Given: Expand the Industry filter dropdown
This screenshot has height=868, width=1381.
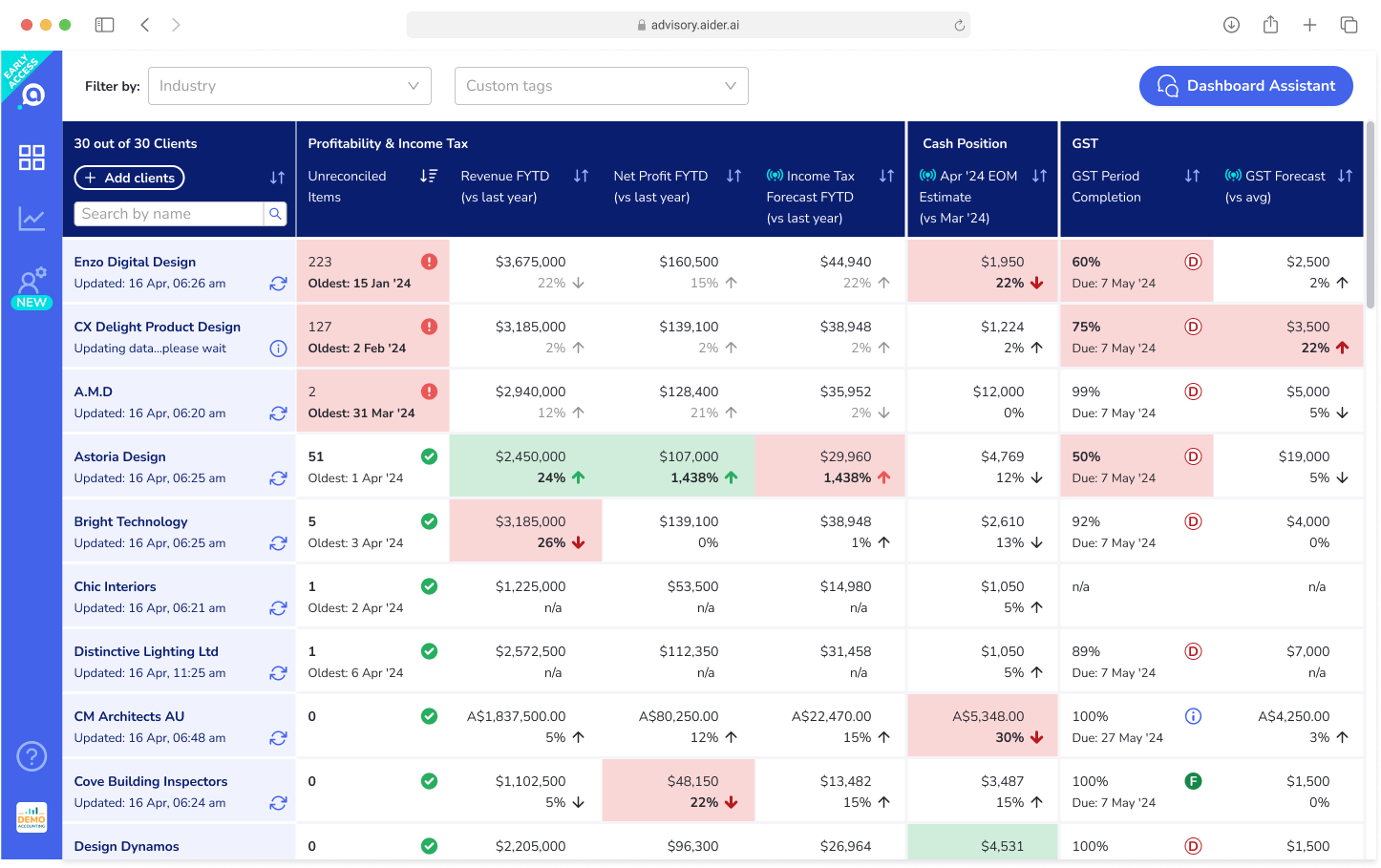Looking at the screenshot, I should click(290, 86).
